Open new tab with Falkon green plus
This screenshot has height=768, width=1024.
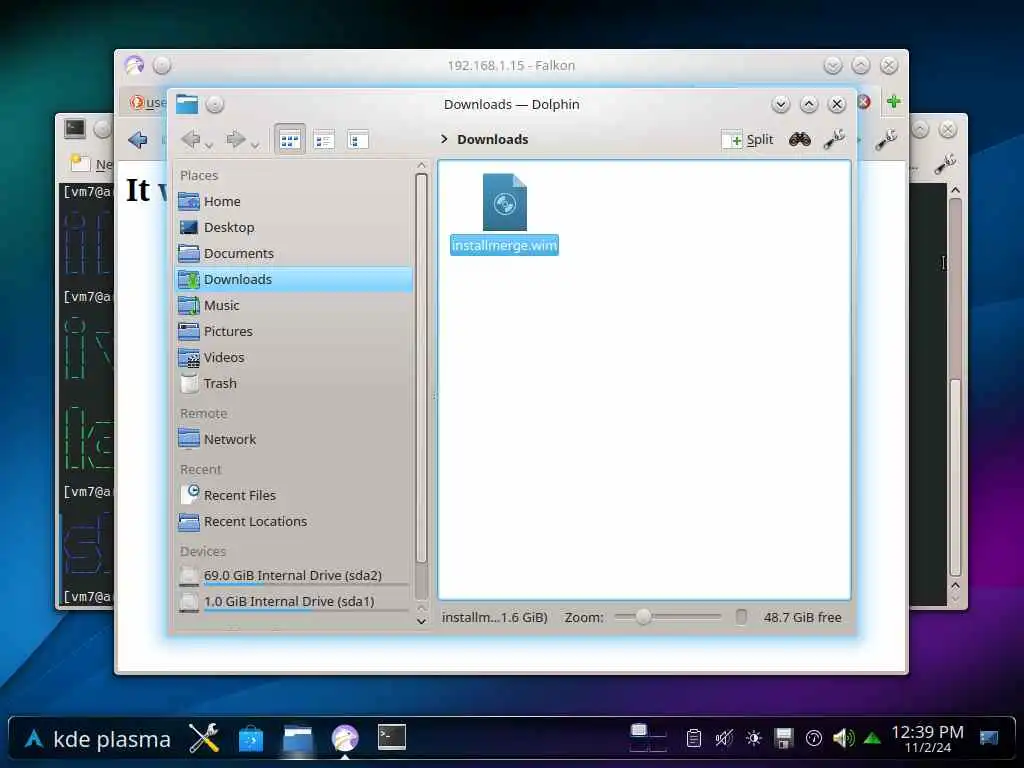893,102
